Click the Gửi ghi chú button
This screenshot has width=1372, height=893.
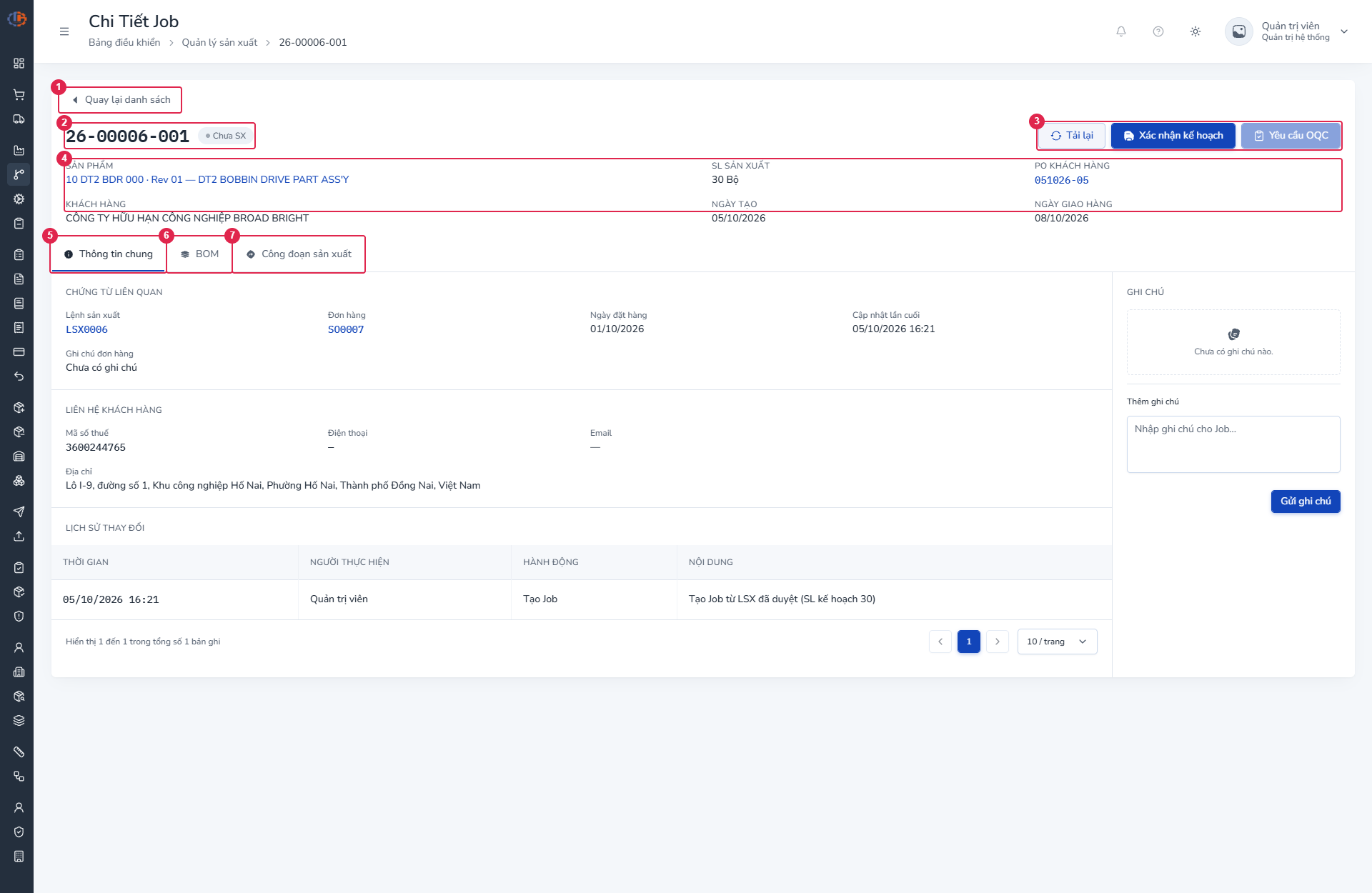tap(1306, 502)
